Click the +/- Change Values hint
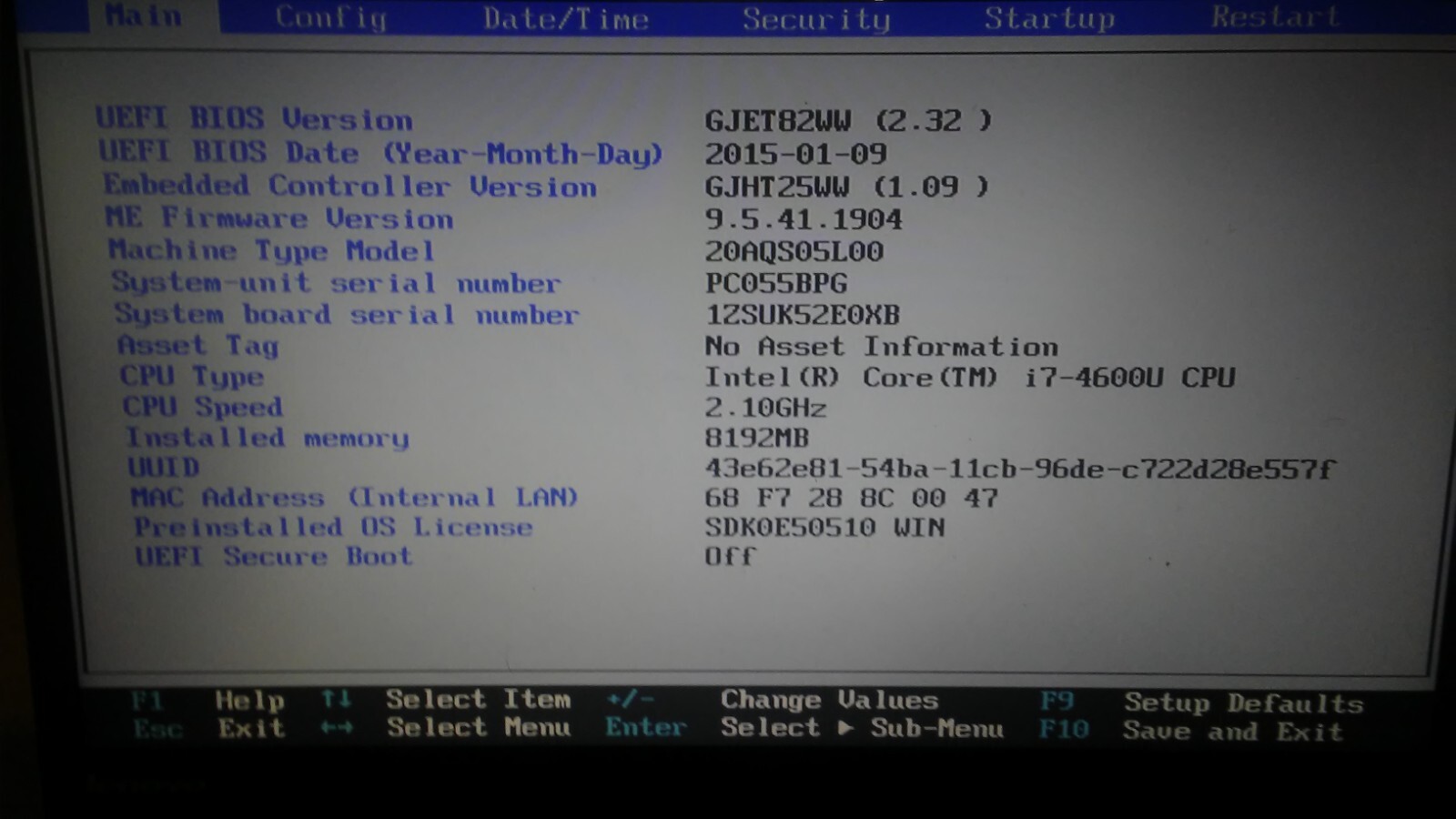The width and height of the screenshot is (1456, 819). (x=773, y=700)
